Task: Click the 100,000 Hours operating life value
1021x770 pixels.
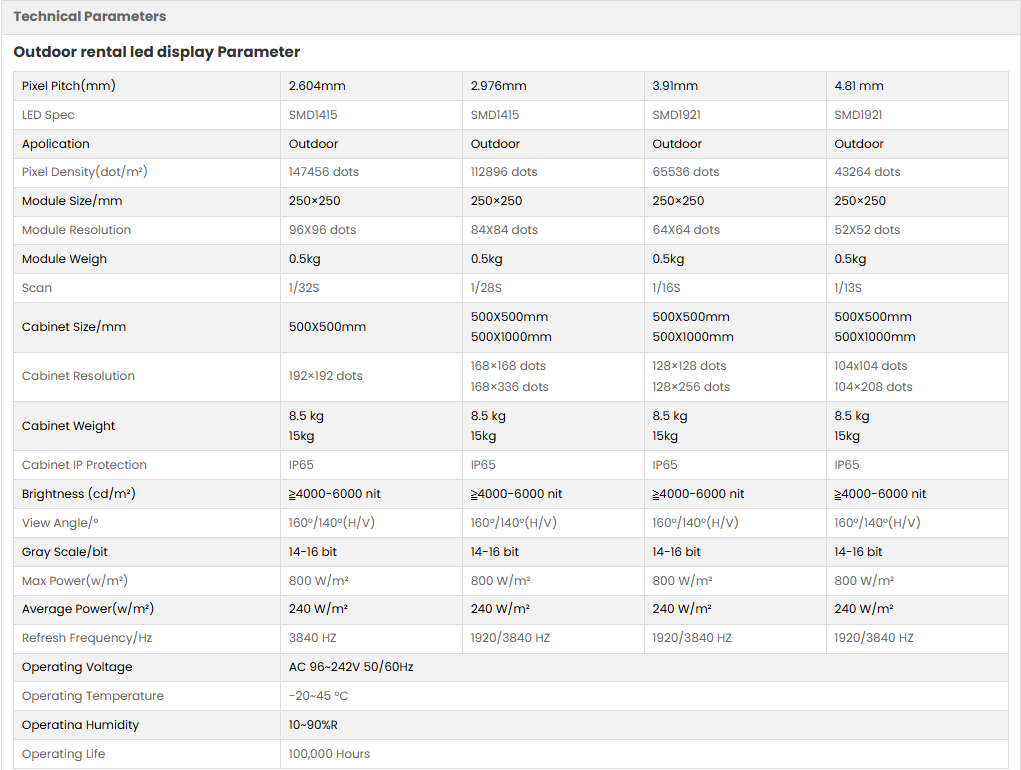Action: point(329,754)
